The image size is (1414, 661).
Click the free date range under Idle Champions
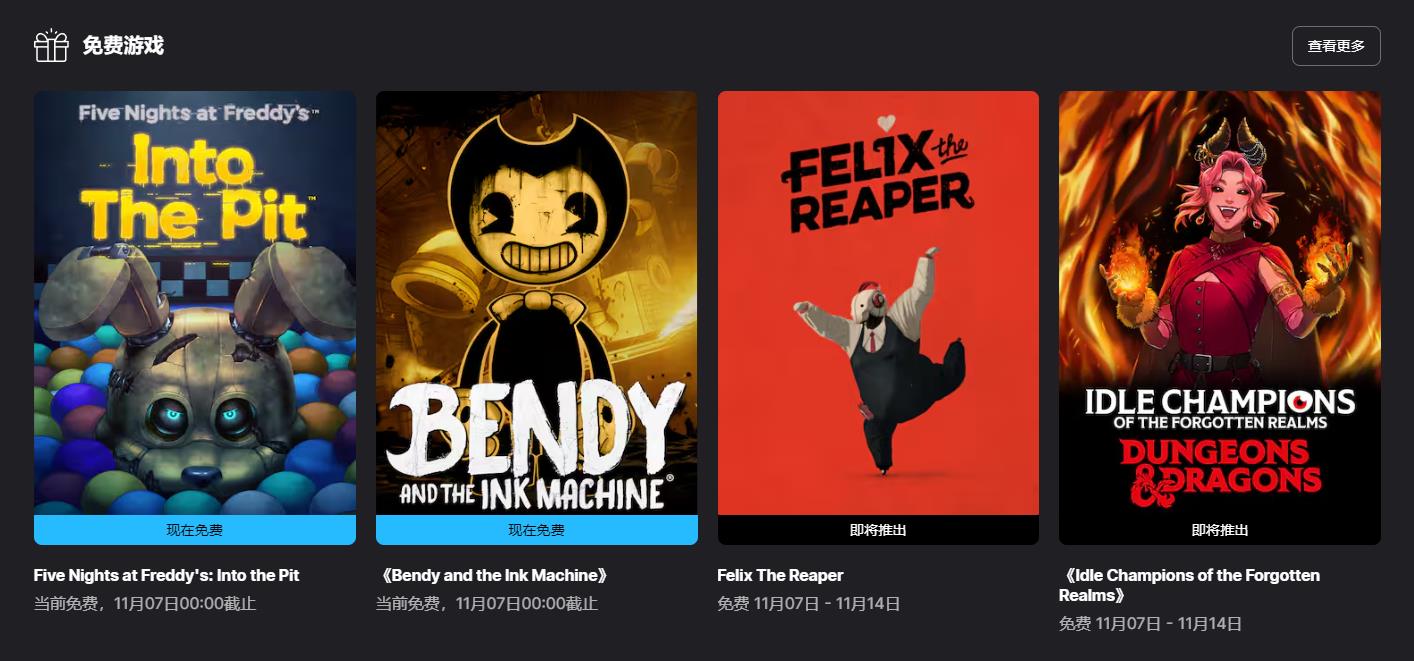(x=1150, y=624)
